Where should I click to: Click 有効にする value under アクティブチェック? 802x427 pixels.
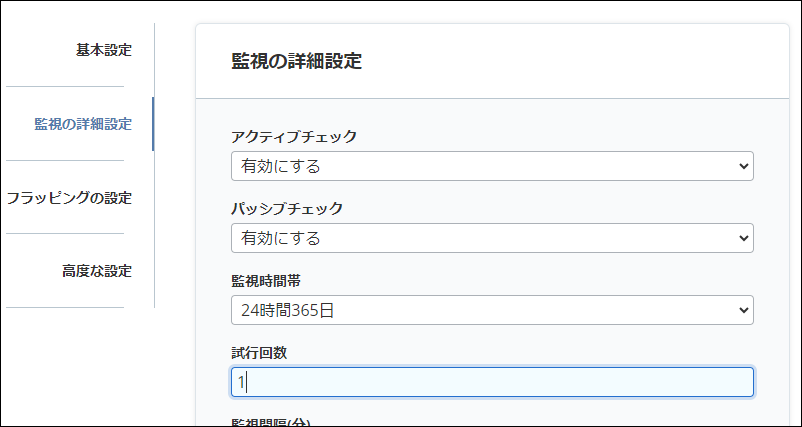click(281, 166)
